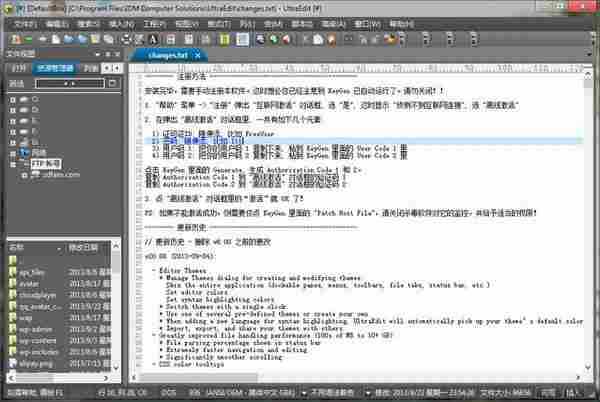The width and height of the screenshot is (600, 402).
Task: Select the 列表 tab in file view
Action: coord(90,68)
